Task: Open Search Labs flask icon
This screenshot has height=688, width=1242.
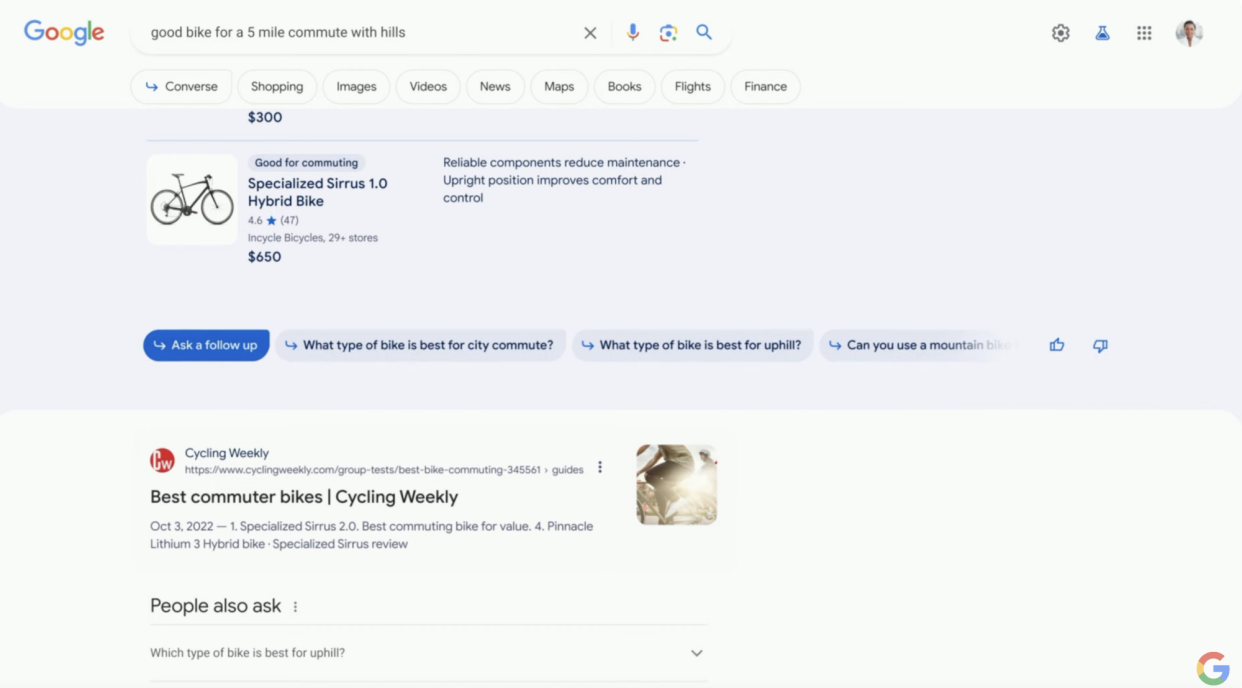Action: [1102, 33]
